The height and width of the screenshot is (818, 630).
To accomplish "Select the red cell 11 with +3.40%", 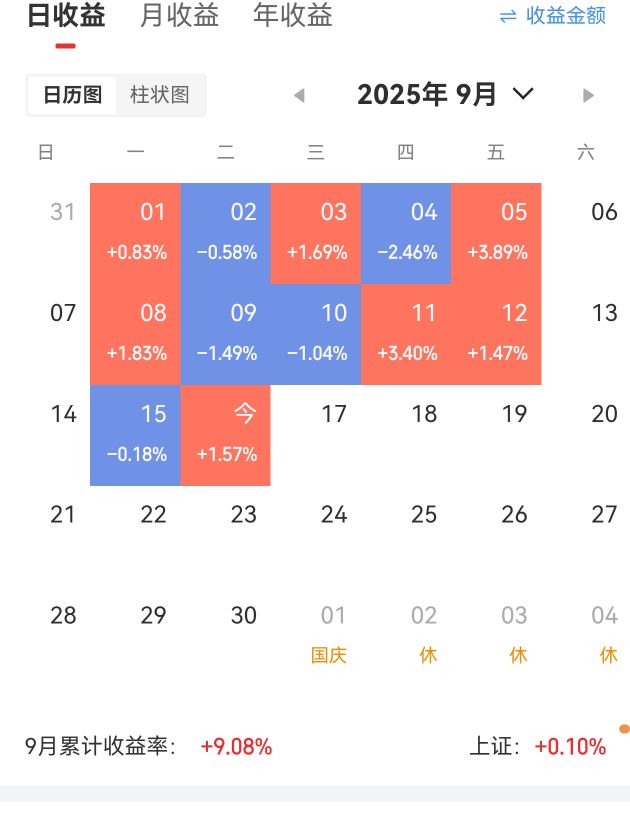I will coord(406,334).
